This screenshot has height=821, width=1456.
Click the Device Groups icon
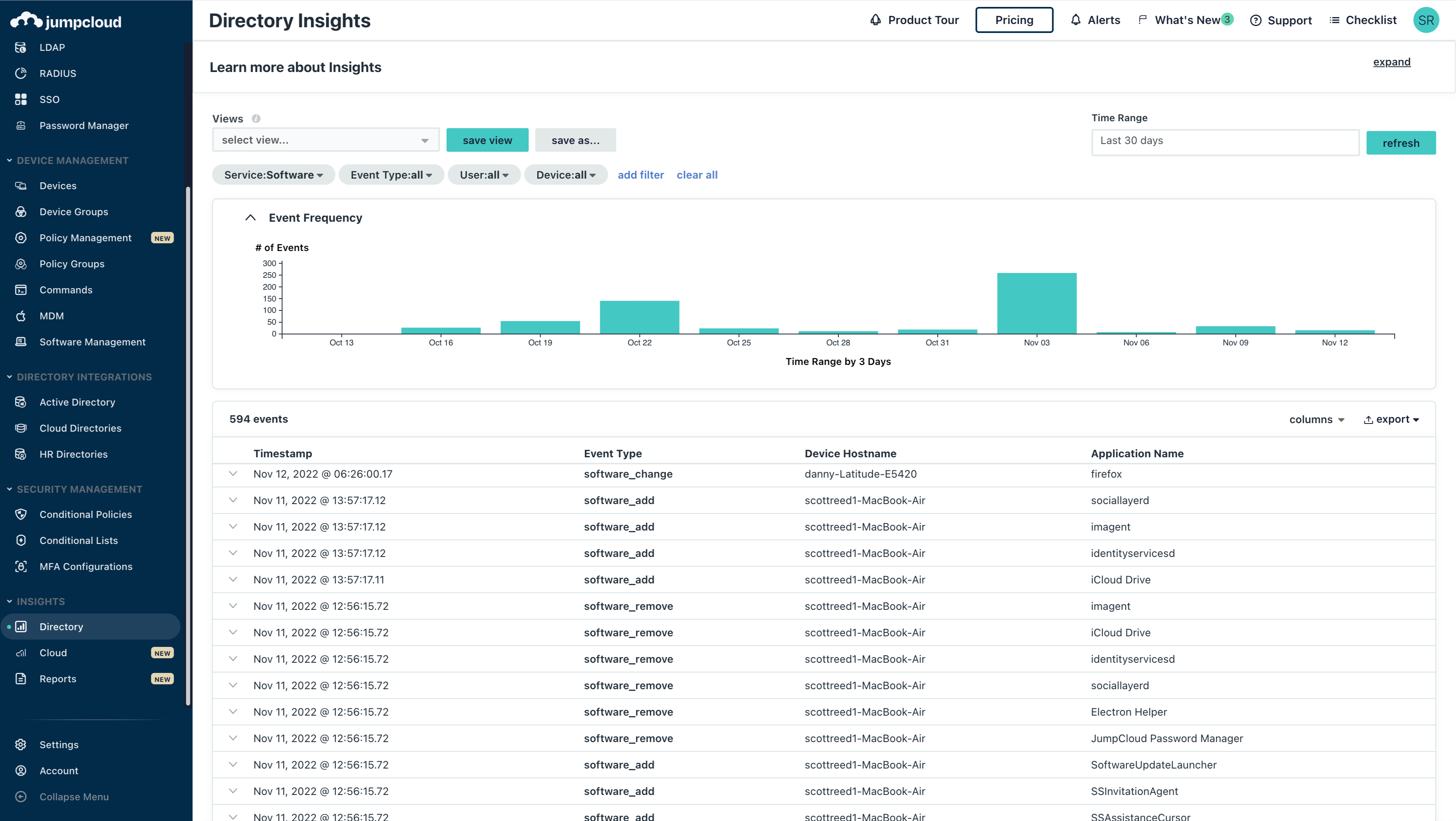(21, 212)
